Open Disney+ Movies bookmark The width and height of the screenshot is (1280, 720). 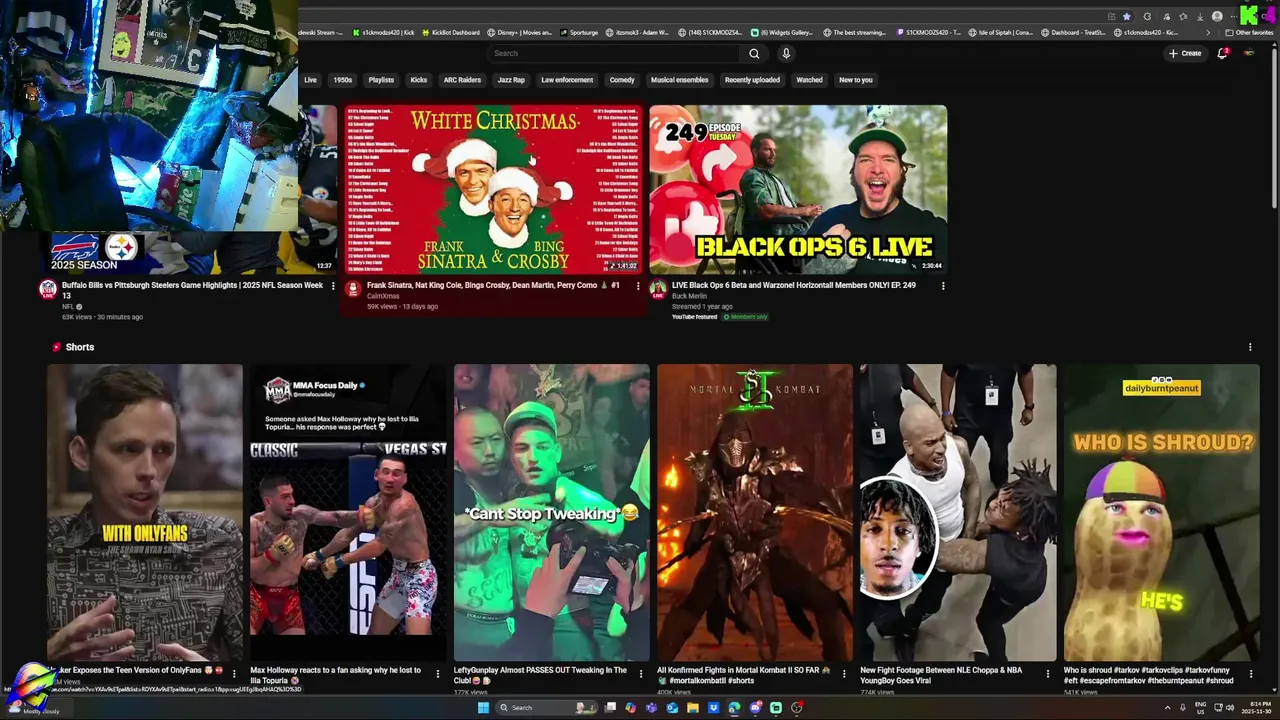[519, 32]
